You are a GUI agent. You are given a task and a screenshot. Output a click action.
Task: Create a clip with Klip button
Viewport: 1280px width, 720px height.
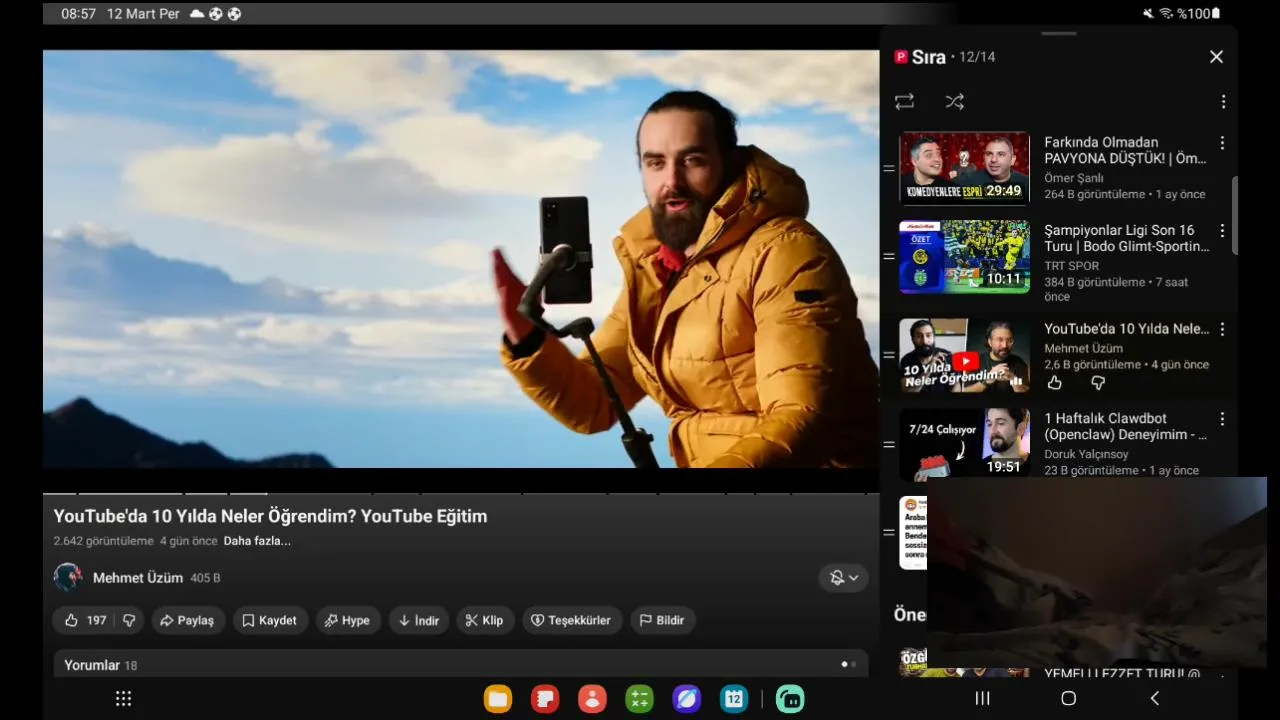(485, 620)
